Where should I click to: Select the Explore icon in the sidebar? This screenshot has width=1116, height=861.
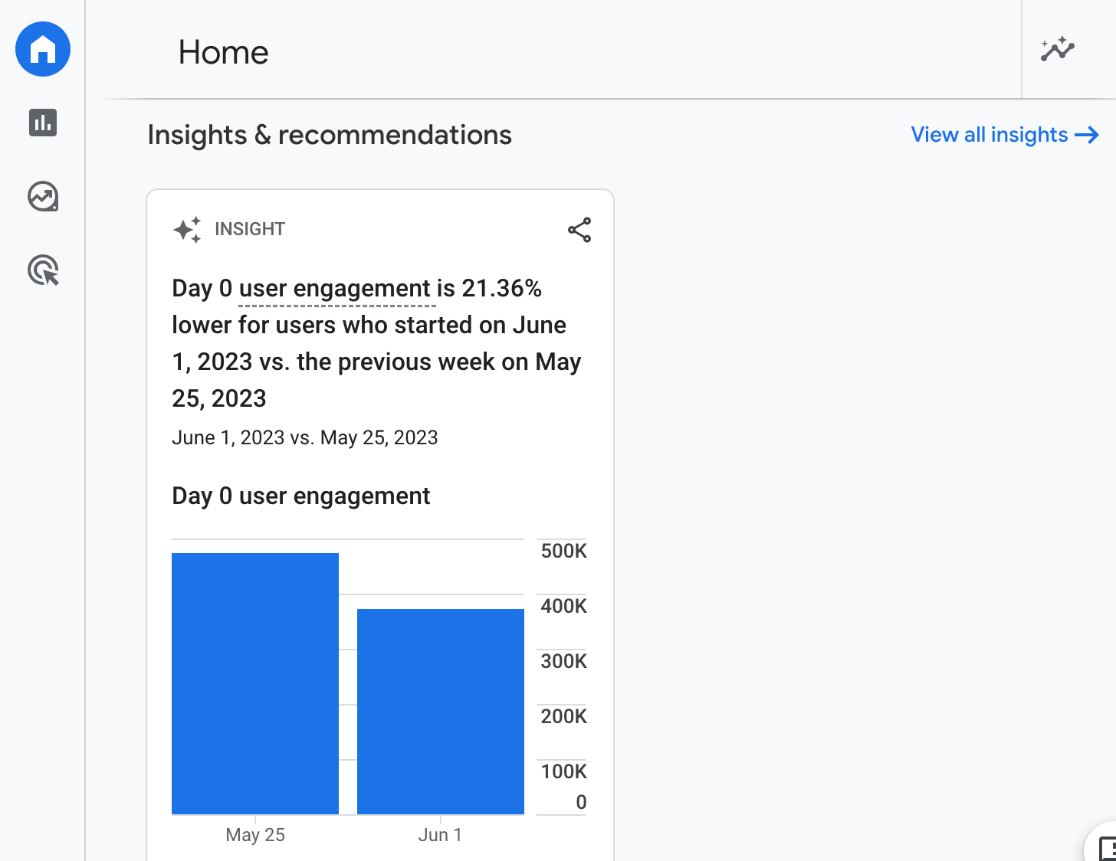click(x=42, y=197)
